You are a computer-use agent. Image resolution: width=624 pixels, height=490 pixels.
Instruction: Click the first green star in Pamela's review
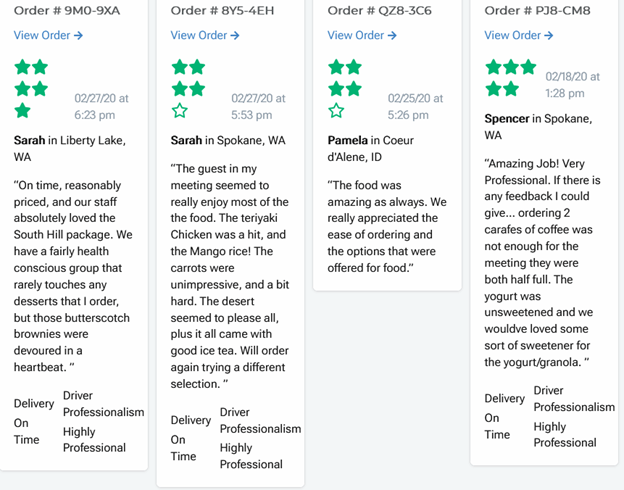336,67
